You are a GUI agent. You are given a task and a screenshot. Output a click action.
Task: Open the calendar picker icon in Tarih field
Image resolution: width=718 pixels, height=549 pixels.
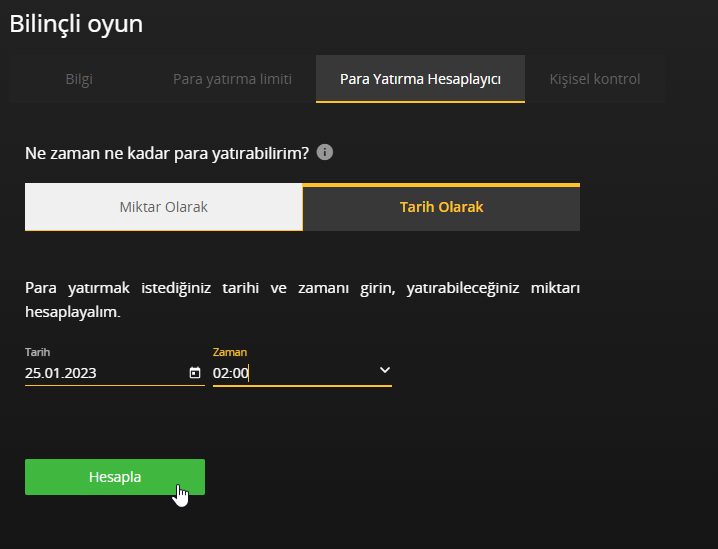pos(194,373)
